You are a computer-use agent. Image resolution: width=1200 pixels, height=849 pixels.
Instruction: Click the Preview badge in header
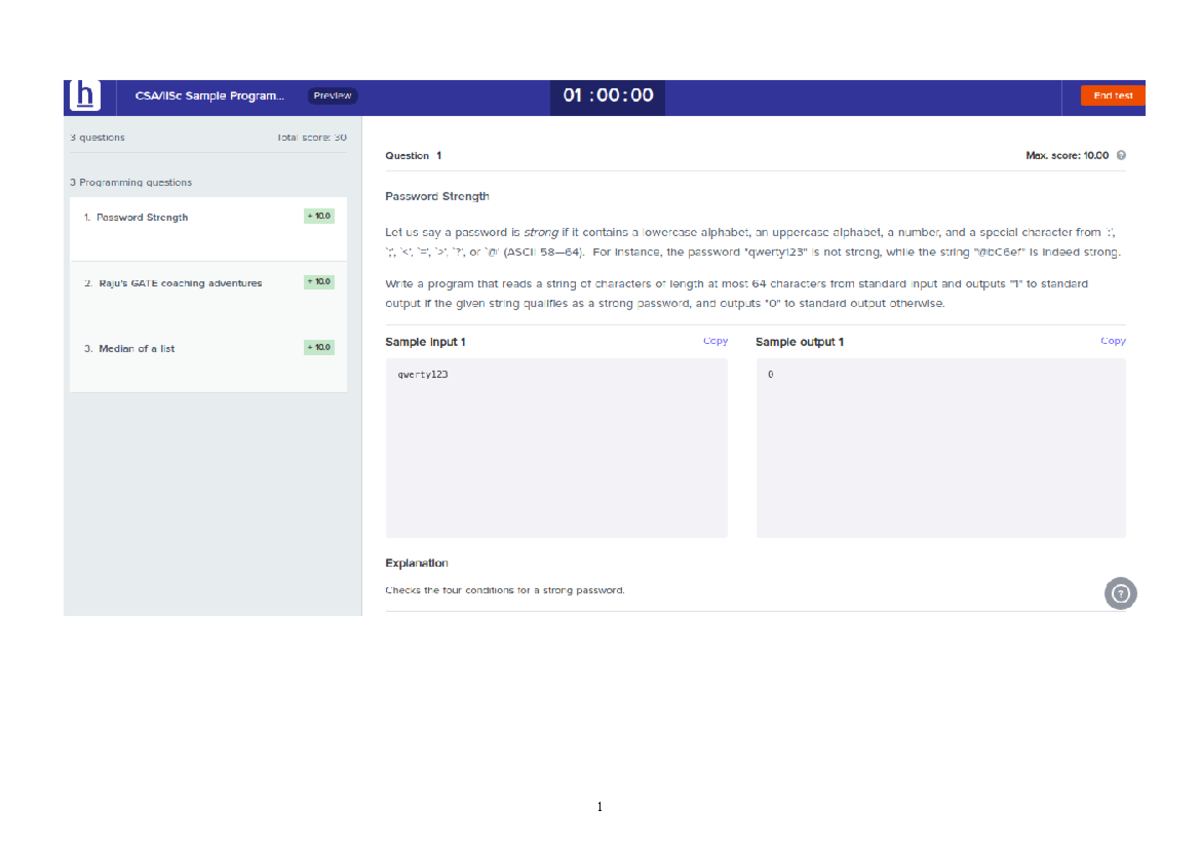pos(332,96)
